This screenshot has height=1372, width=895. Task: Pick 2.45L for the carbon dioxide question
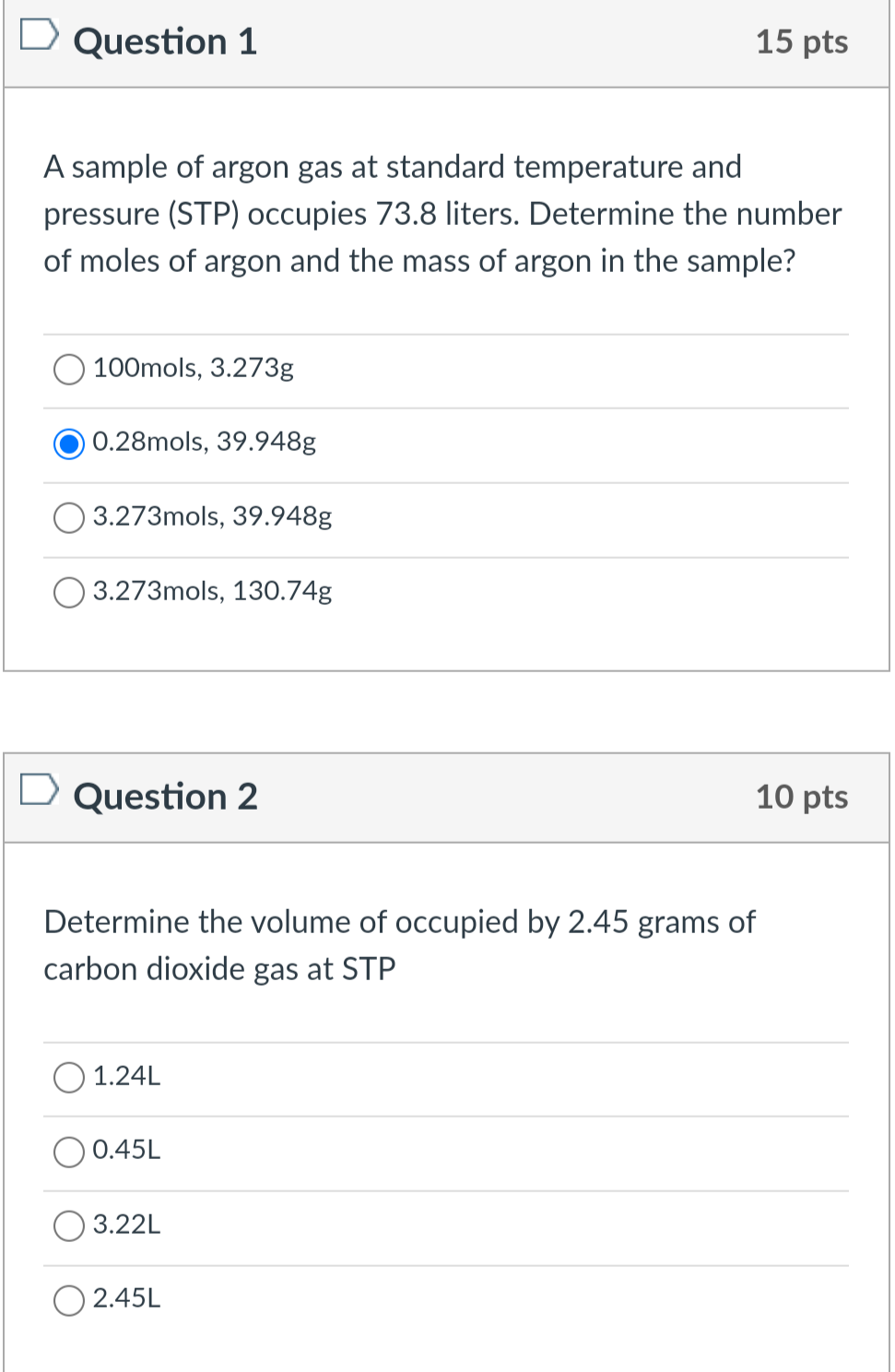click(x=67, y=1301)
